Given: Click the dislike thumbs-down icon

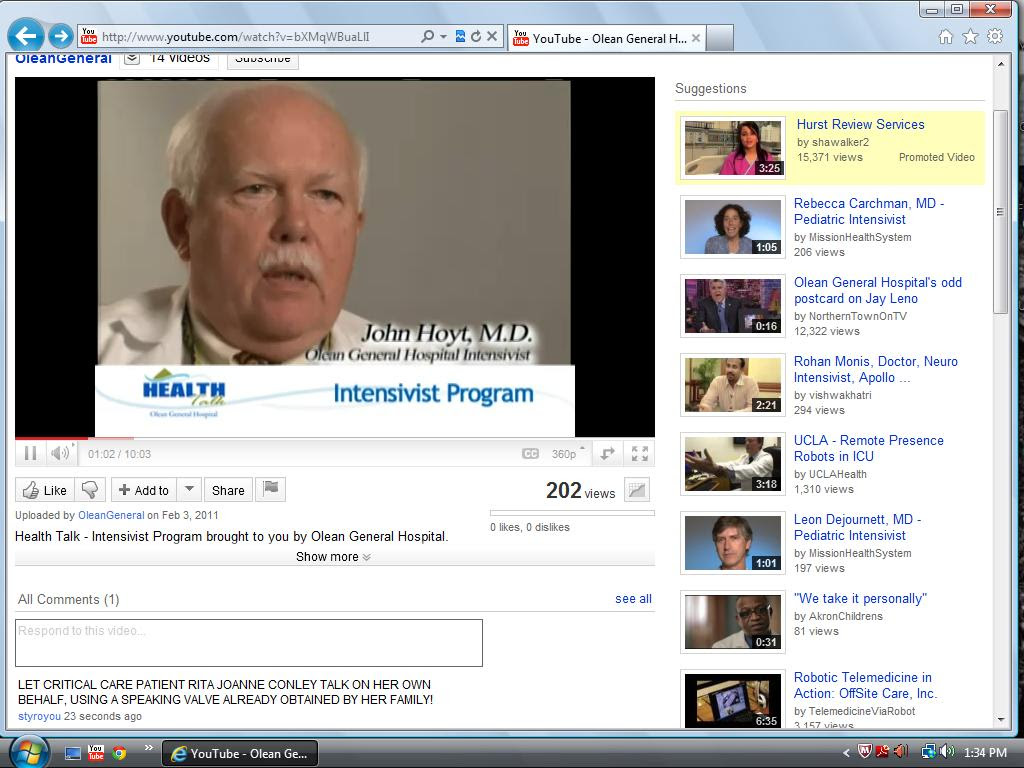Looking at the screenshot, I should (91, 490).
